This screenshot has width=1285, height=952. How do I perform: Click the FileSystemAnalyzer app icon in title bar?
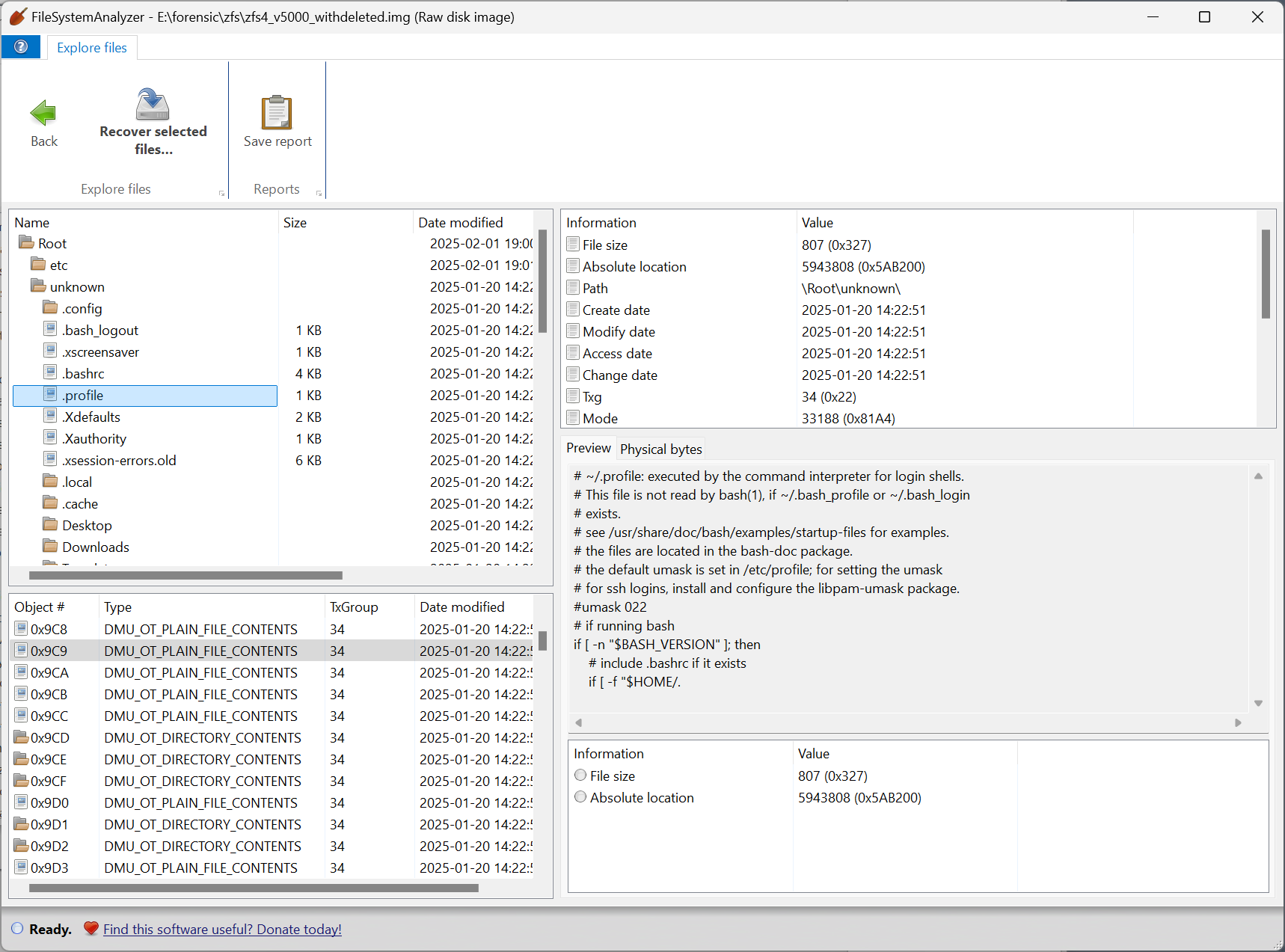tap(18, 16)
